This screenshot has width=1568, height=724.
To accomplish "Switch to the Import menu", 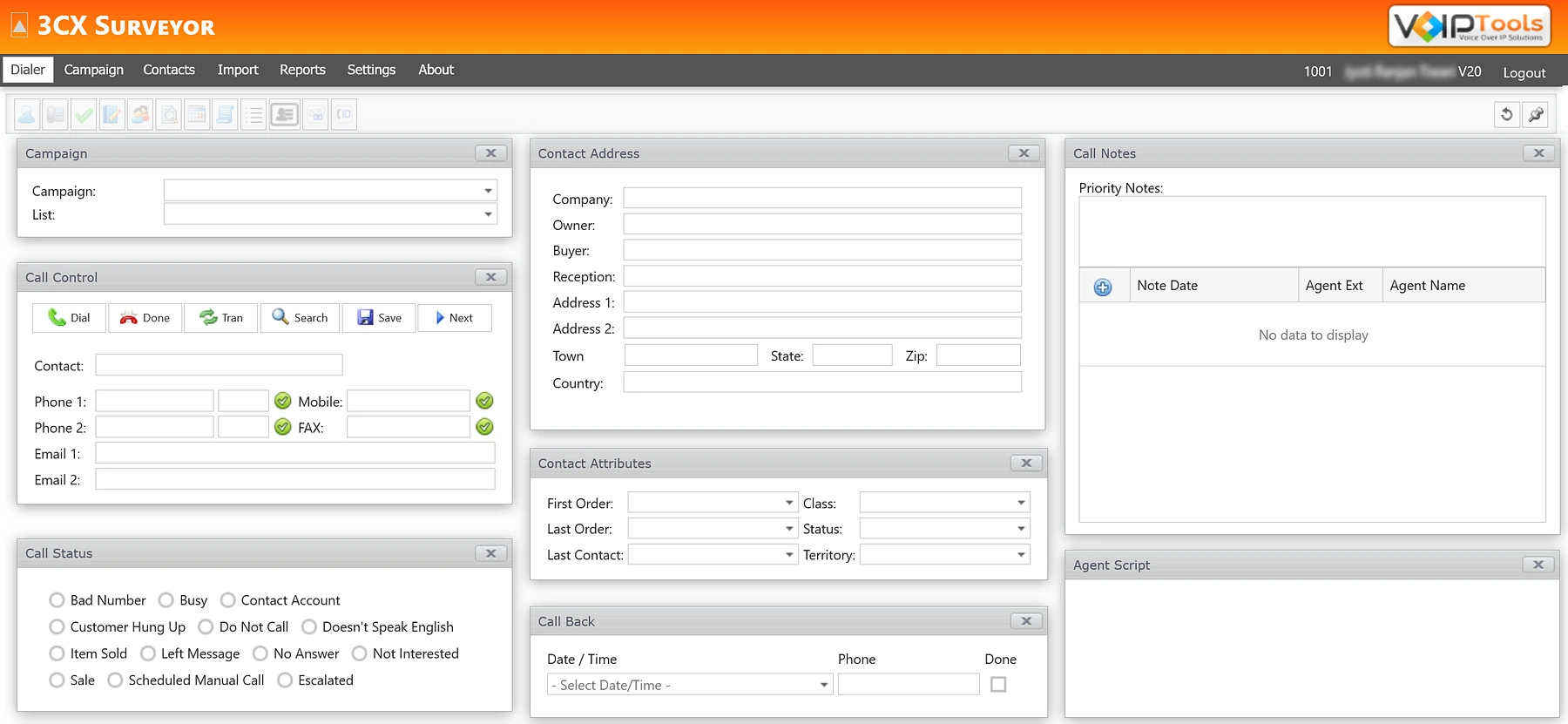I will 238,70.
